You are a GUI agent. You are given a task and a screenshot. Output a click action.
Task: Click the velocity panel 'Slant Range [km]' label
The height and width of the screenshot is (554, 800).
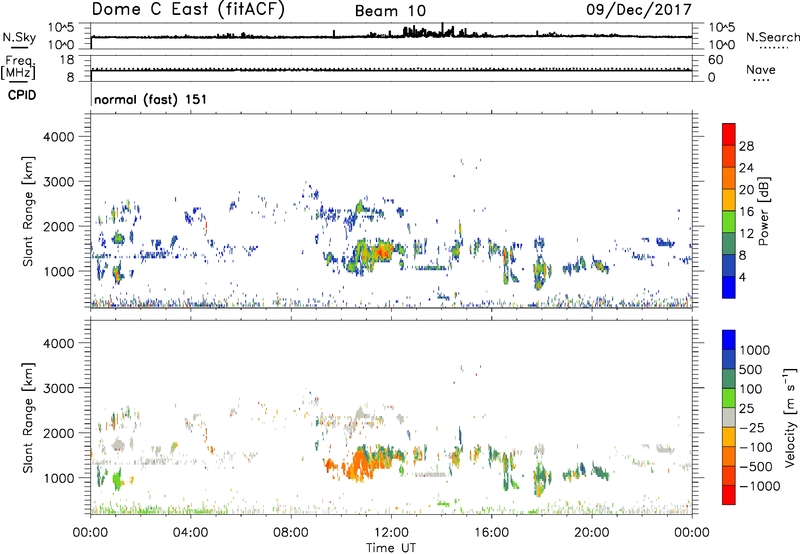click(29, 417)
